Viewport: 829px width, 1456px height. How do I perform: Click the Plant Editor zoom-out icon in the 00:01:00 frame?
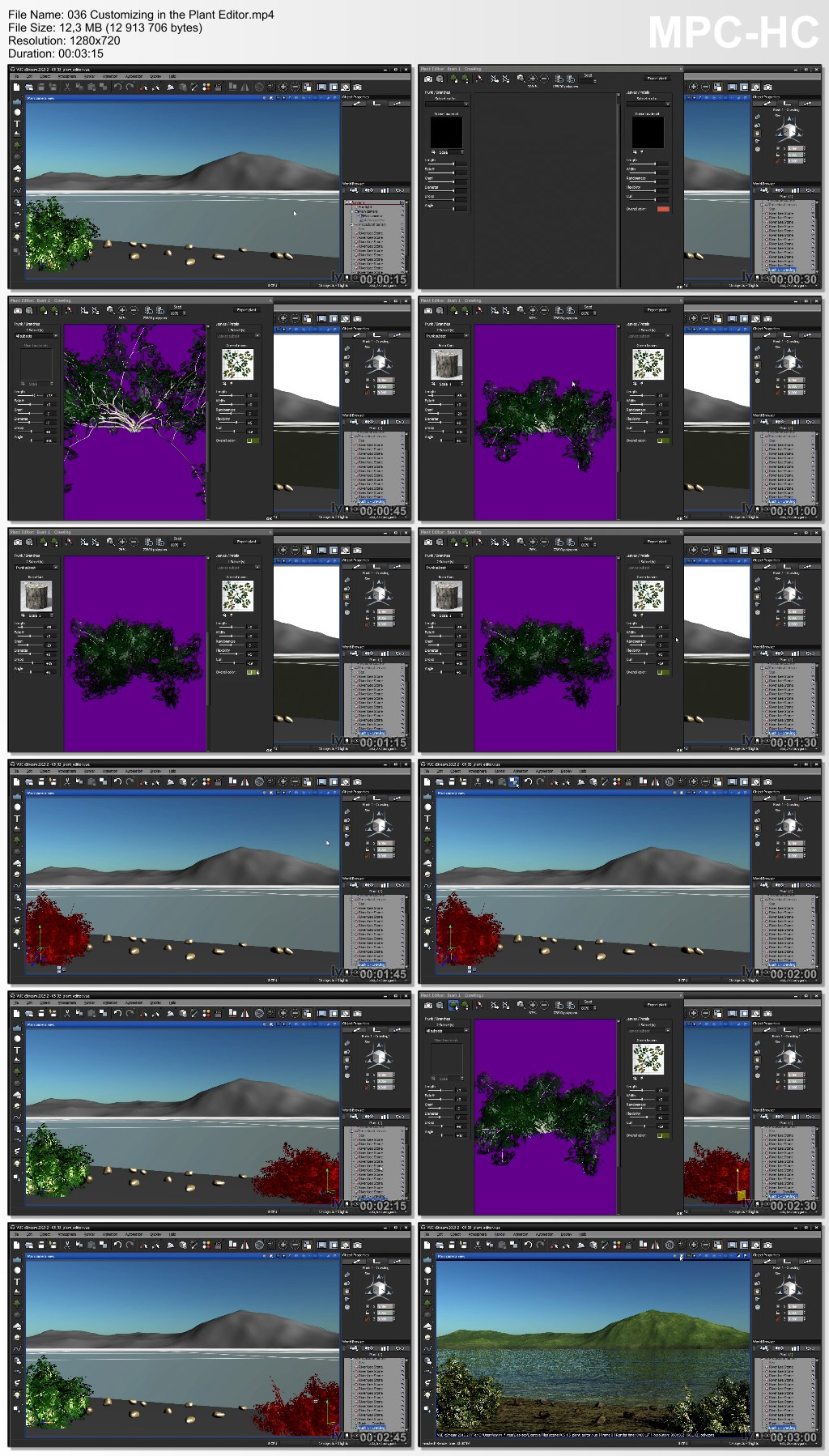tap(544, 310)
